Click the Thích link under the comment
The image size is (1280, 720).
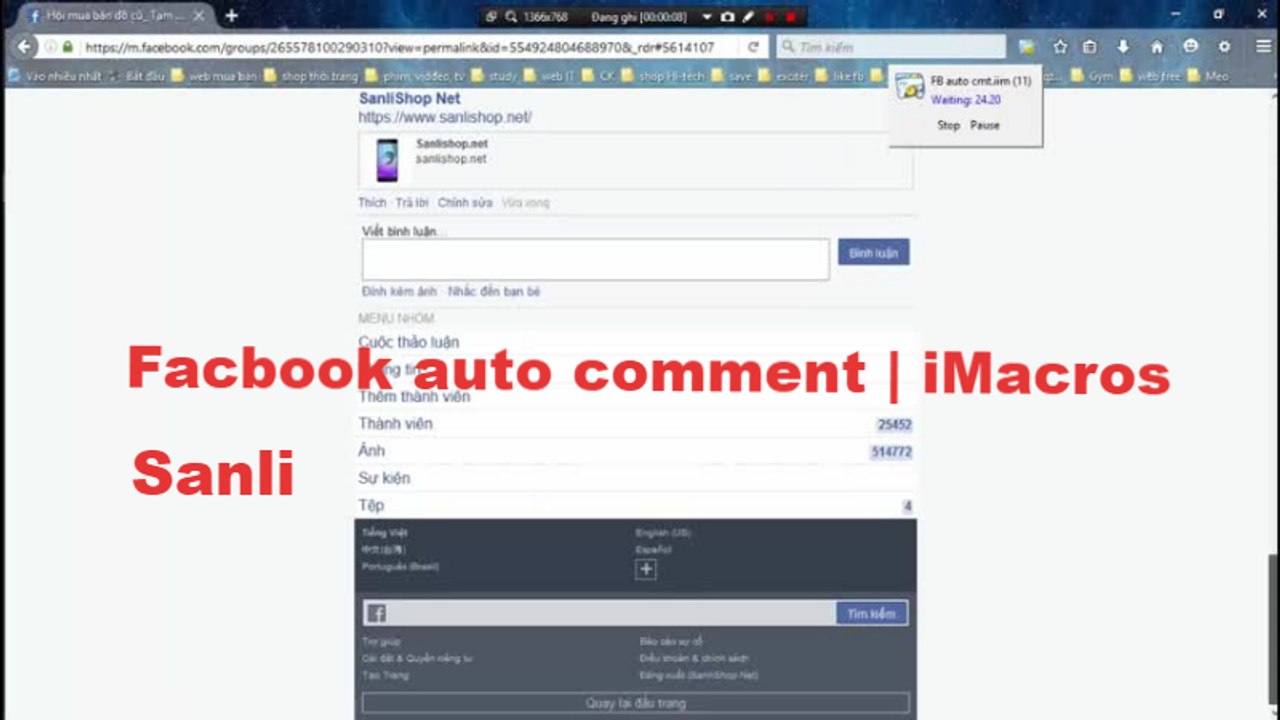[371, 202]
